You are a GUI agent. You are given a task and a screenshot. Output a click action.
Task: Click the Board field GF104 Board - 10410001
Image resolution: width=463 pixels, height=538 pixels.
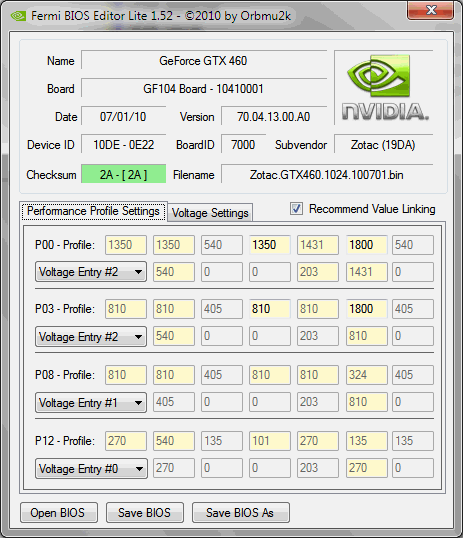tap(204, 89)
